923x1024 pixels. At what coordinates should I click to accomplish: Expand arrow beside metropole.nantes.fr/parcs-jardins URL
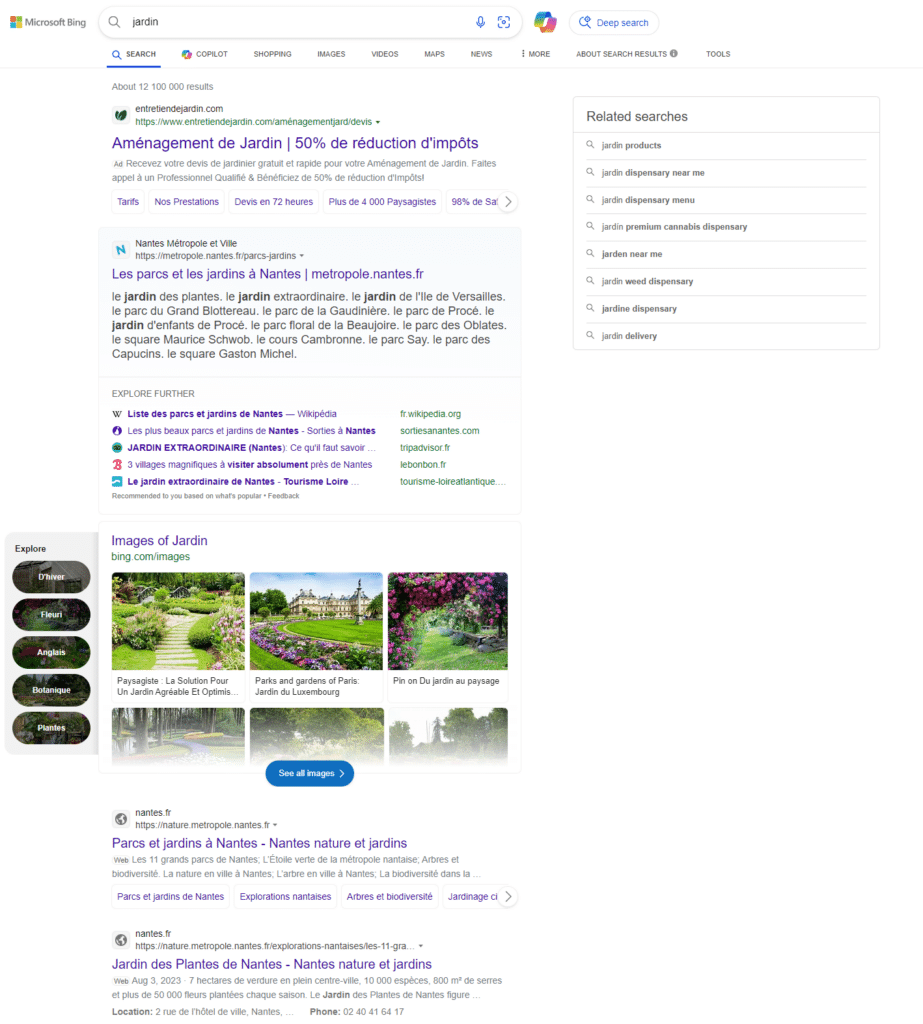pos(302,256)
